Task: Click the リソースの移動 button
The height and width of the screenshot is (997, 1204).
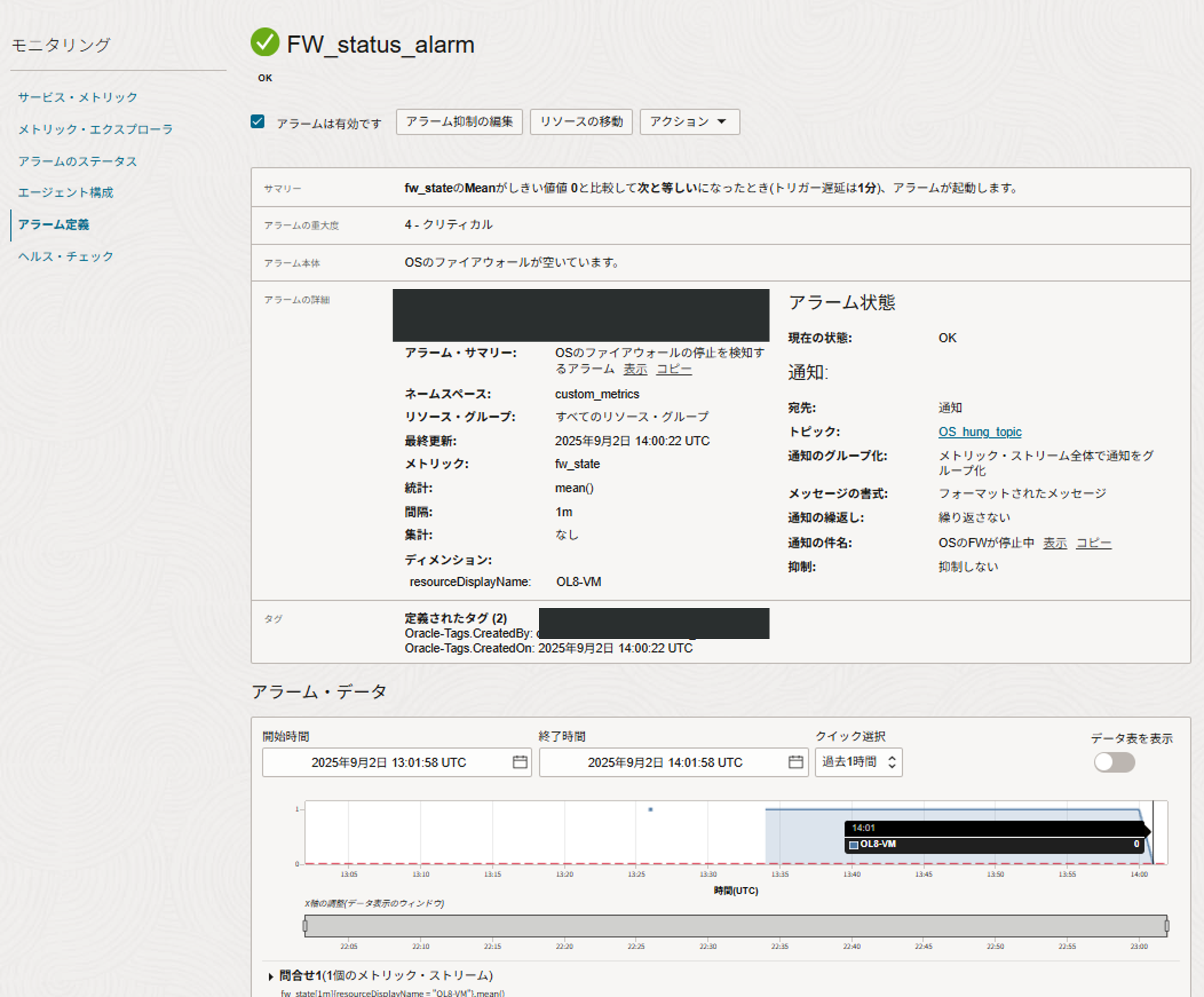Action: [x=581, y=122]
